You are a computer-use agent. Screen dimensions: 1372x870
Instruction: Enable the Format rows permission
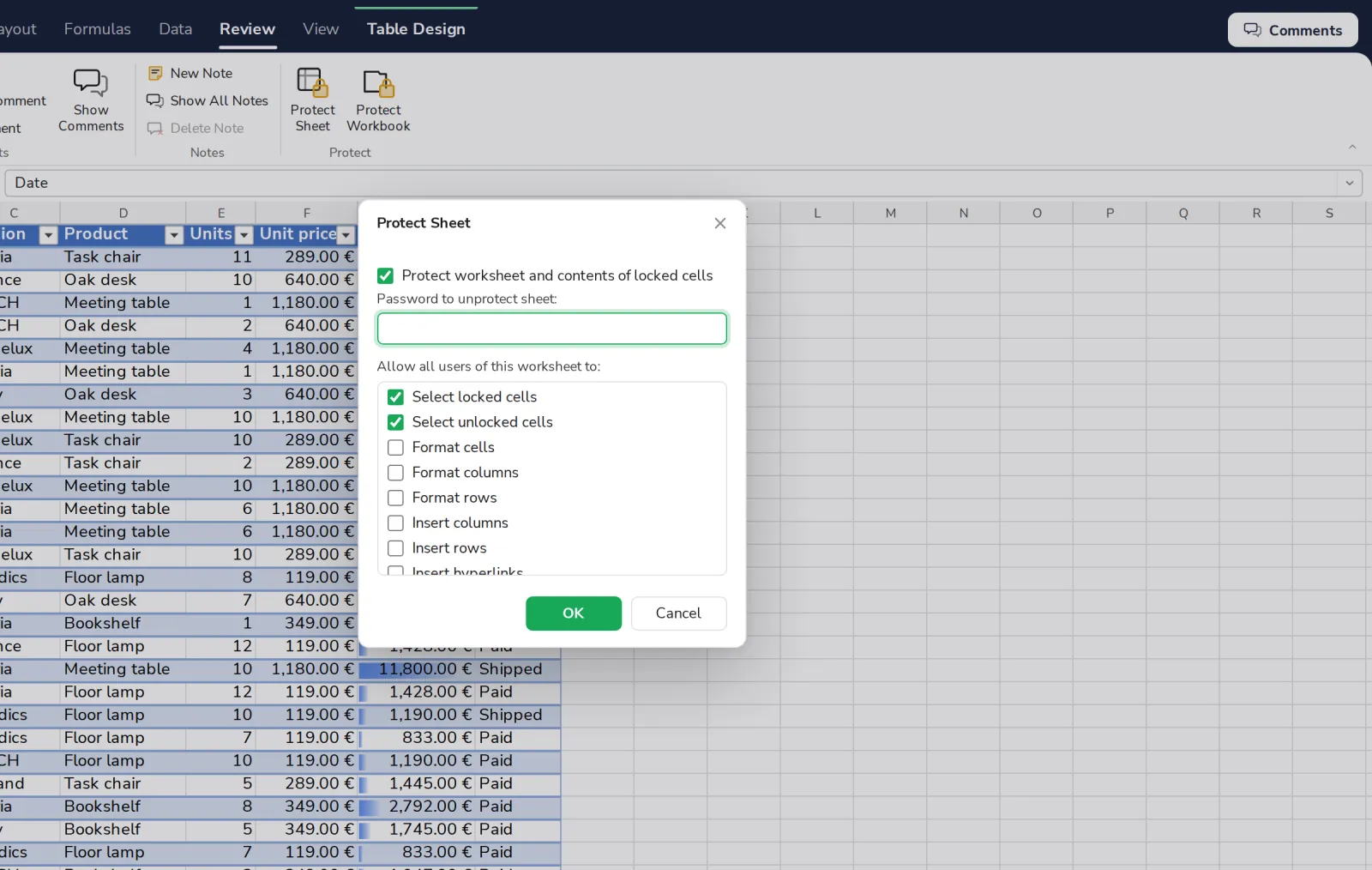tap(395, 498)
